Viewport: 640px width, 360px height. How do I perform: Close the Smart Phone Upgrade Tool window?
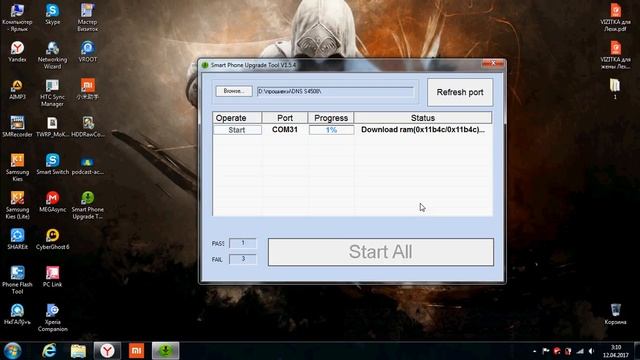[493, 63]
